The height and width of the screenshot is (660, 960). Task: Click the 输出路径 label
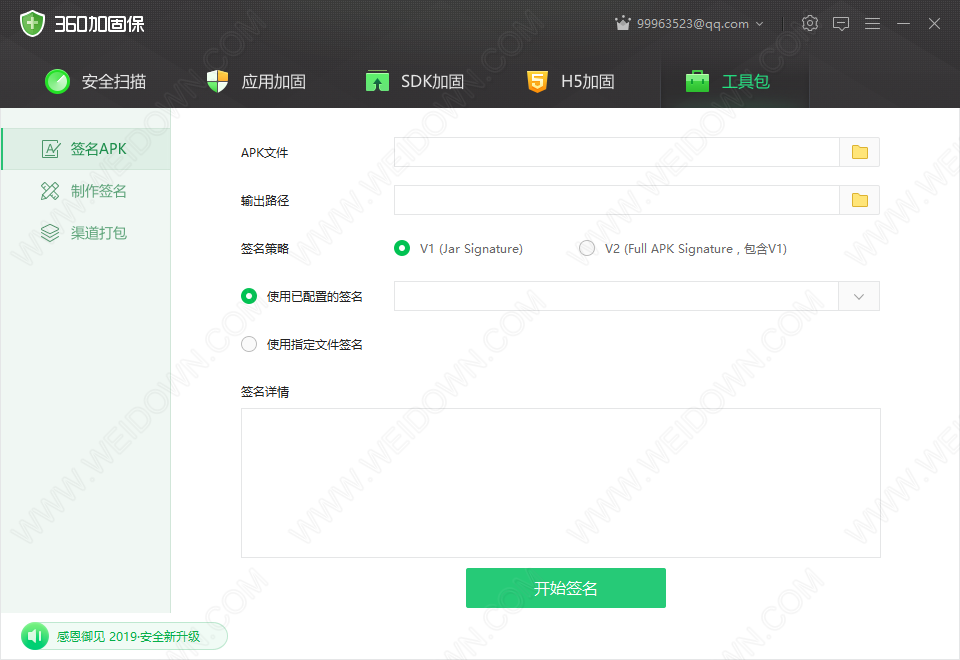[264, 201]
